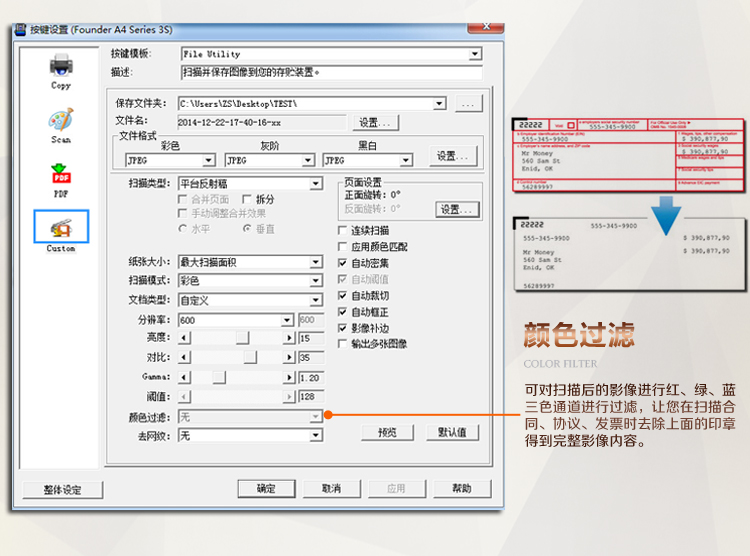Click brightness slider right arrow

[x=290, y=339]
